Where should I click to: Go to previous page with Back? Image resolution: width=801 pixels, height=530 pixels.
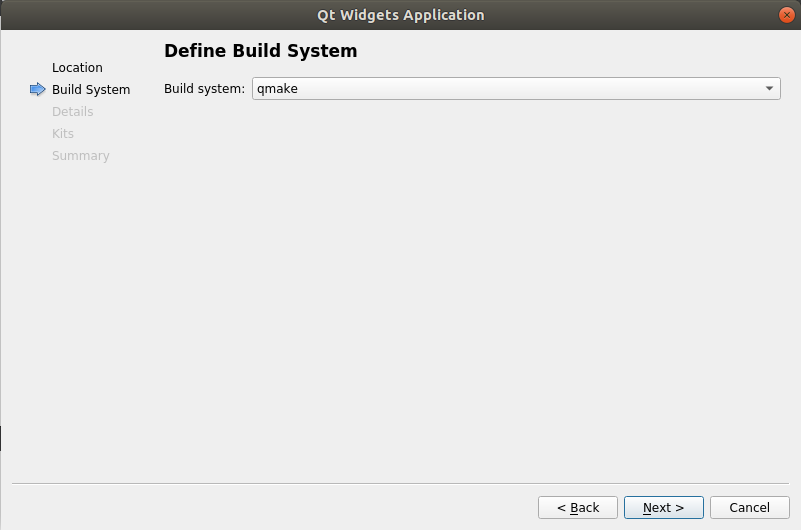[578, 508]
